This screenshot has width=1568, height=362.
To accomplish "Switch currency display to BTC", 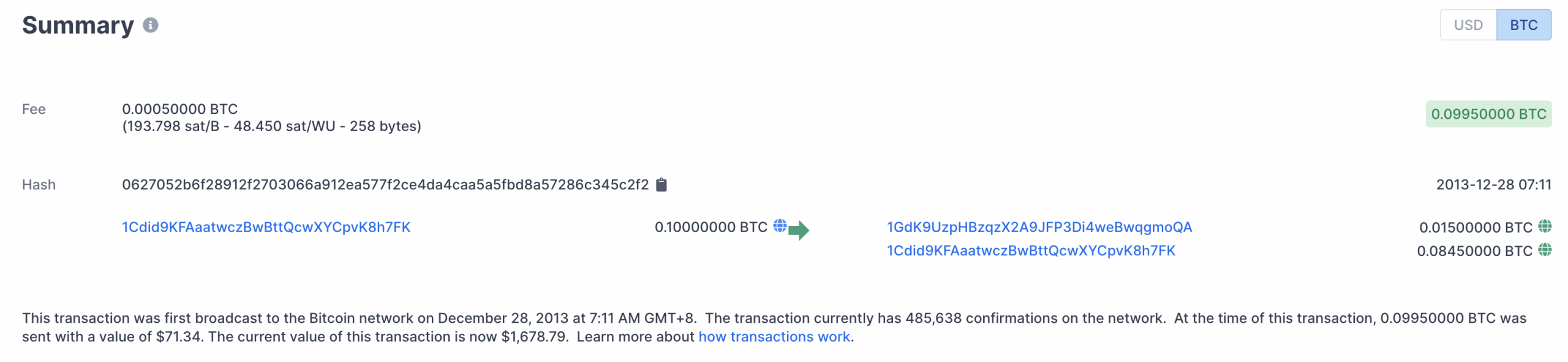I will pyautogui.click(x=1523, y=25).
